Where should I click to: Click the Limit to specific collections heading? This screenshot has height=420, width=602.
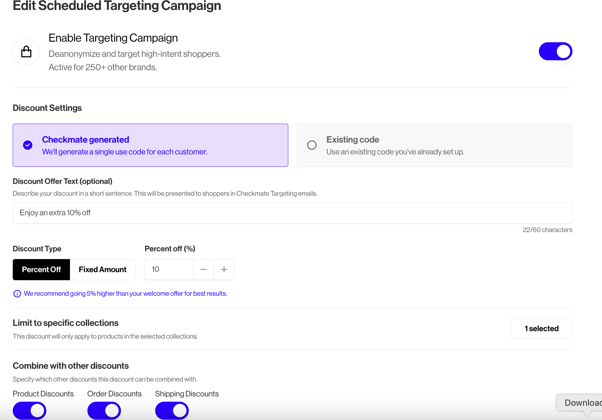tap(65, 323)
